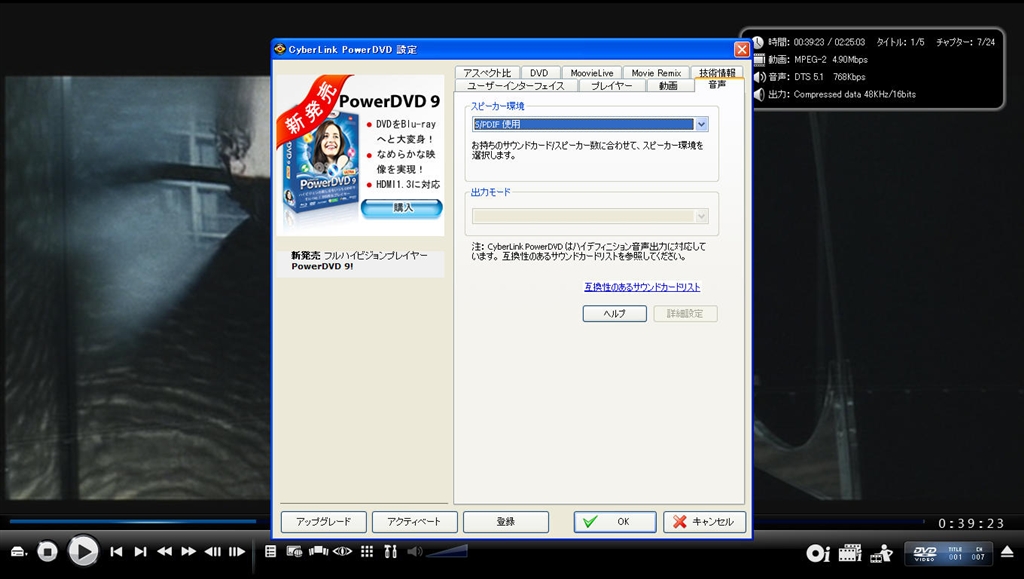Image resolution: width=1024 pixels, height=579 pixels.
Task: Click the 登録 button
Action: pyautogui.click(x=505, y=522)
